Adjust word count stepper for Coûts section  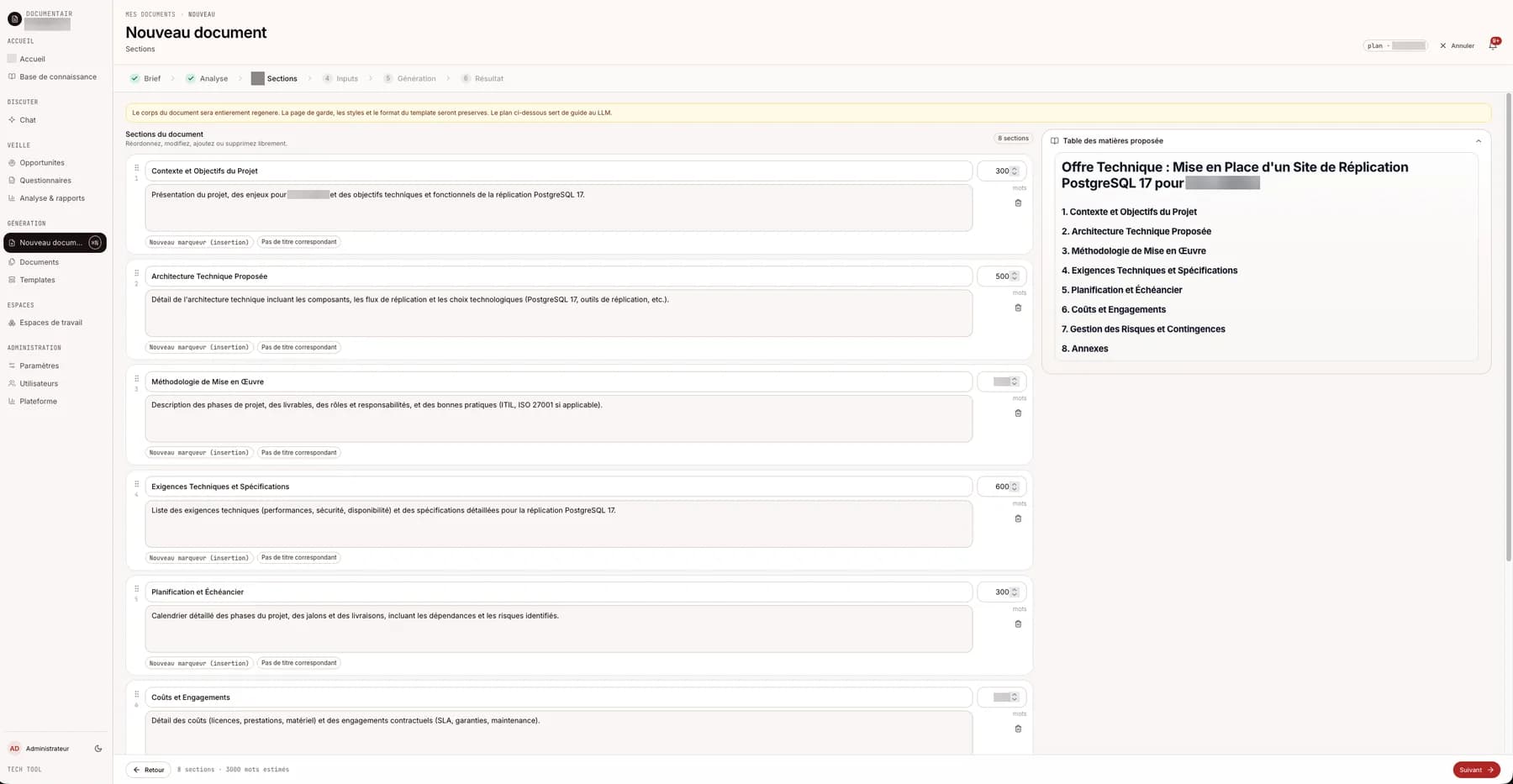pos(1015,697)
